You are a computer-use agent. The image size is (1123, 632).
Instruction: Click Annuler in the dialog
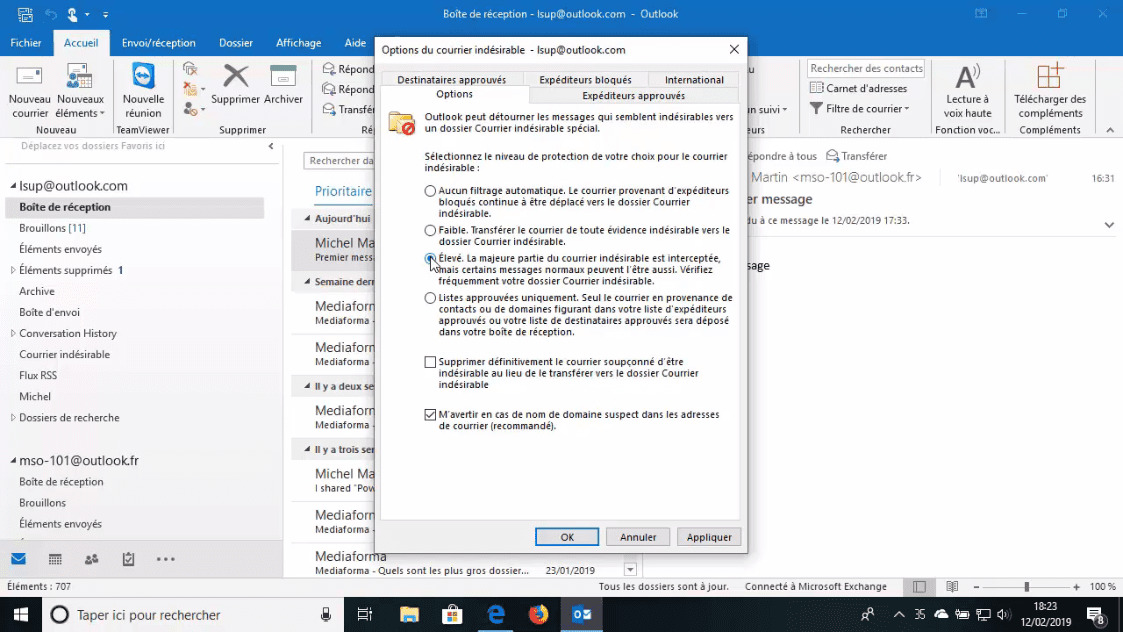pos(637,537)
